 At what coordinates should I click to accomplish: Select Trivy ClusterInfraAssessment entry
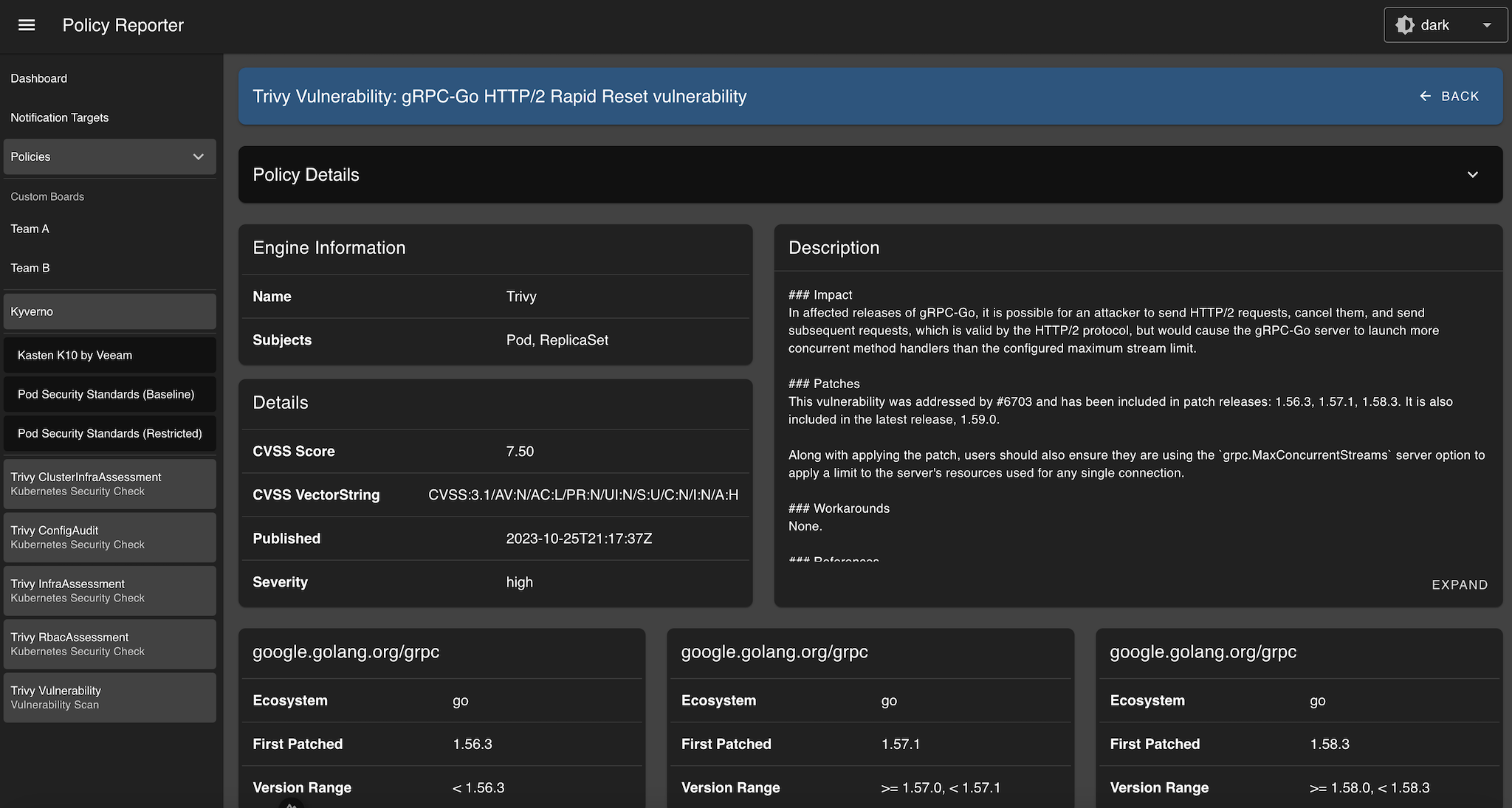(109, 483)
